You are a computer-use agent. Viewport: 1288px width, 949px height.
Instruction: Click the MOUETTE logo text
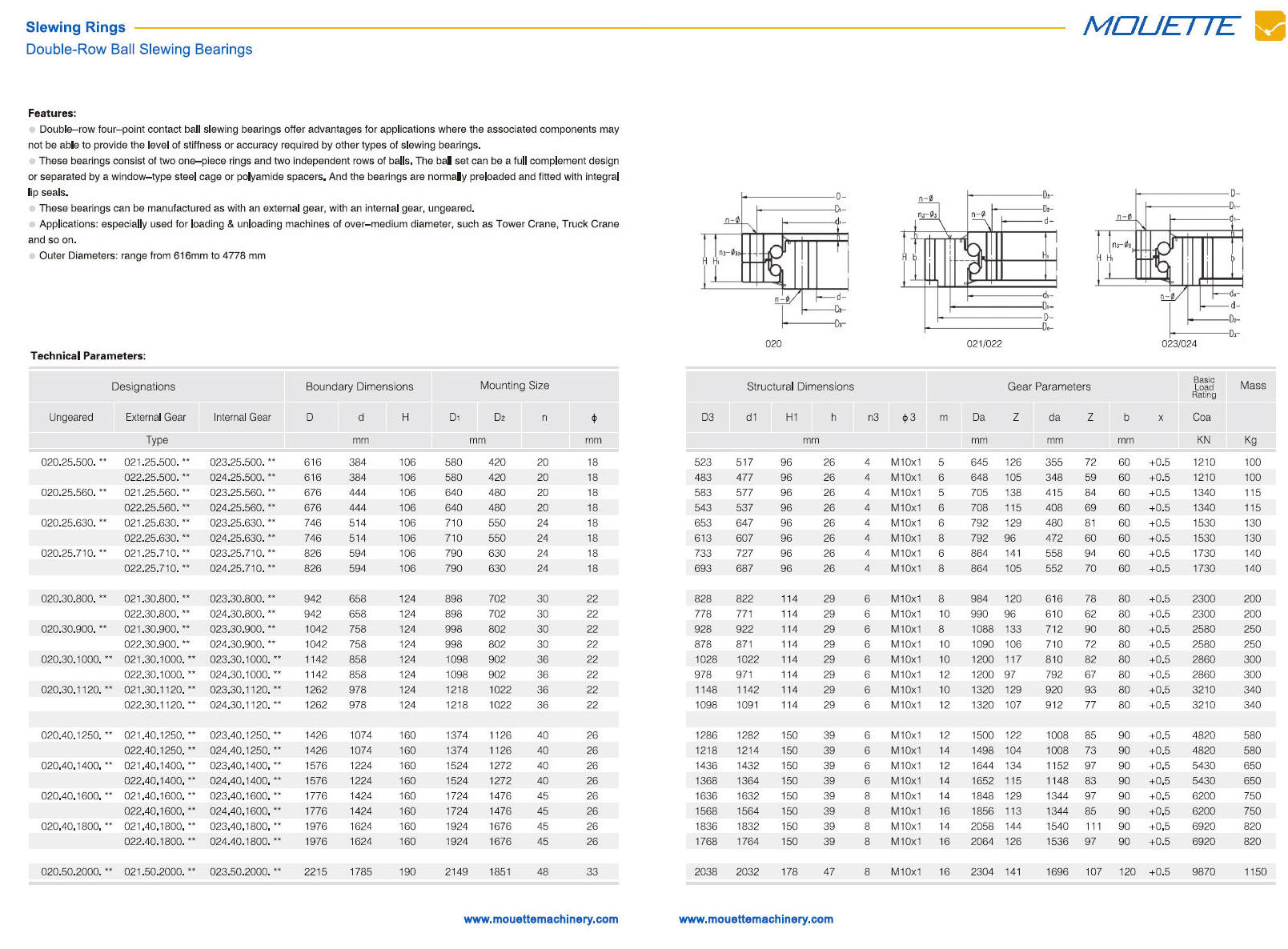(x=1162, y=26)
